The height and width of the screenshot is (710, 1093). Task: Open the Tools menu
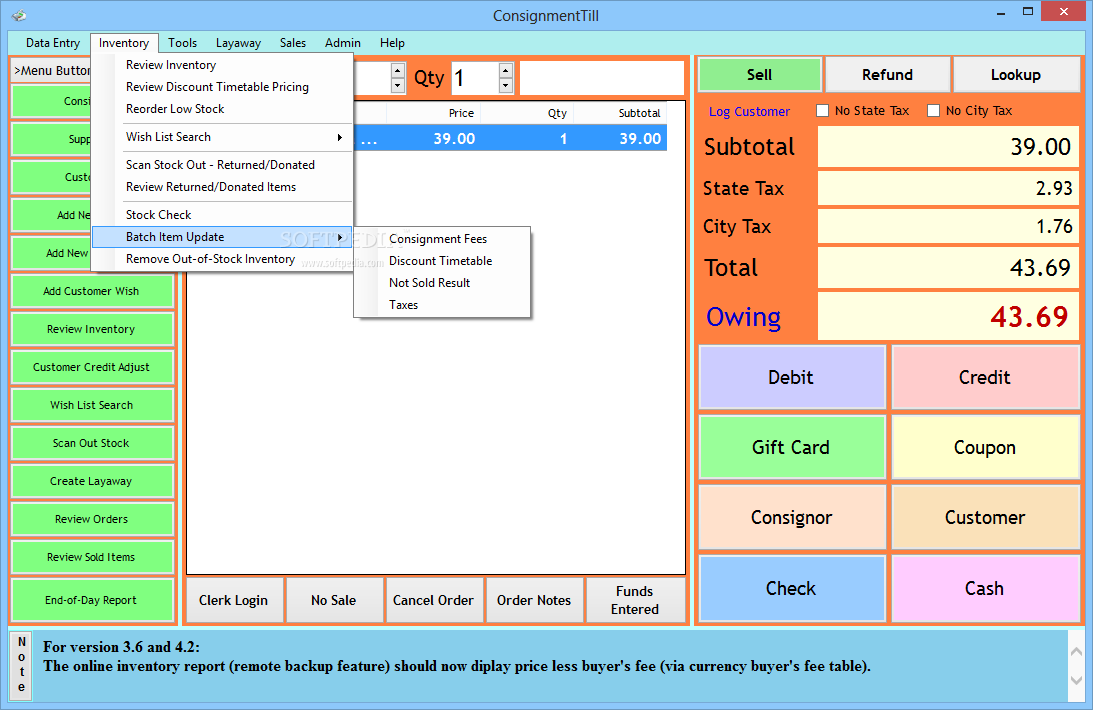183,43
